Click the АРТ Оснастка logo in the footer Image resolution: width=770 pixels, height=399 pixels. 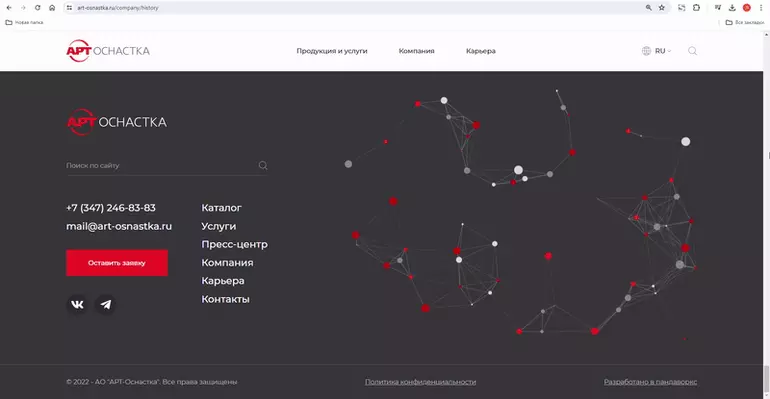(x=116, y=122)
